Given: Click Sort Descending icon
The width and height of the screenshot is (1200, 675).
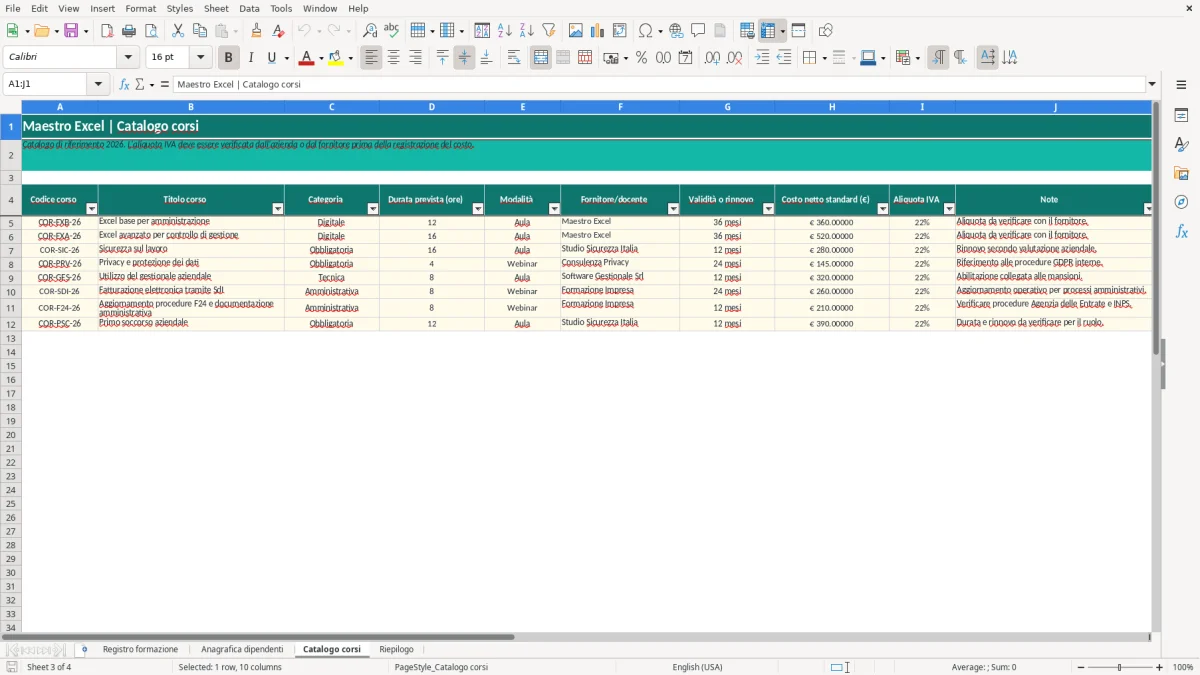Looking at the screenshot, I should coord(527,31).
